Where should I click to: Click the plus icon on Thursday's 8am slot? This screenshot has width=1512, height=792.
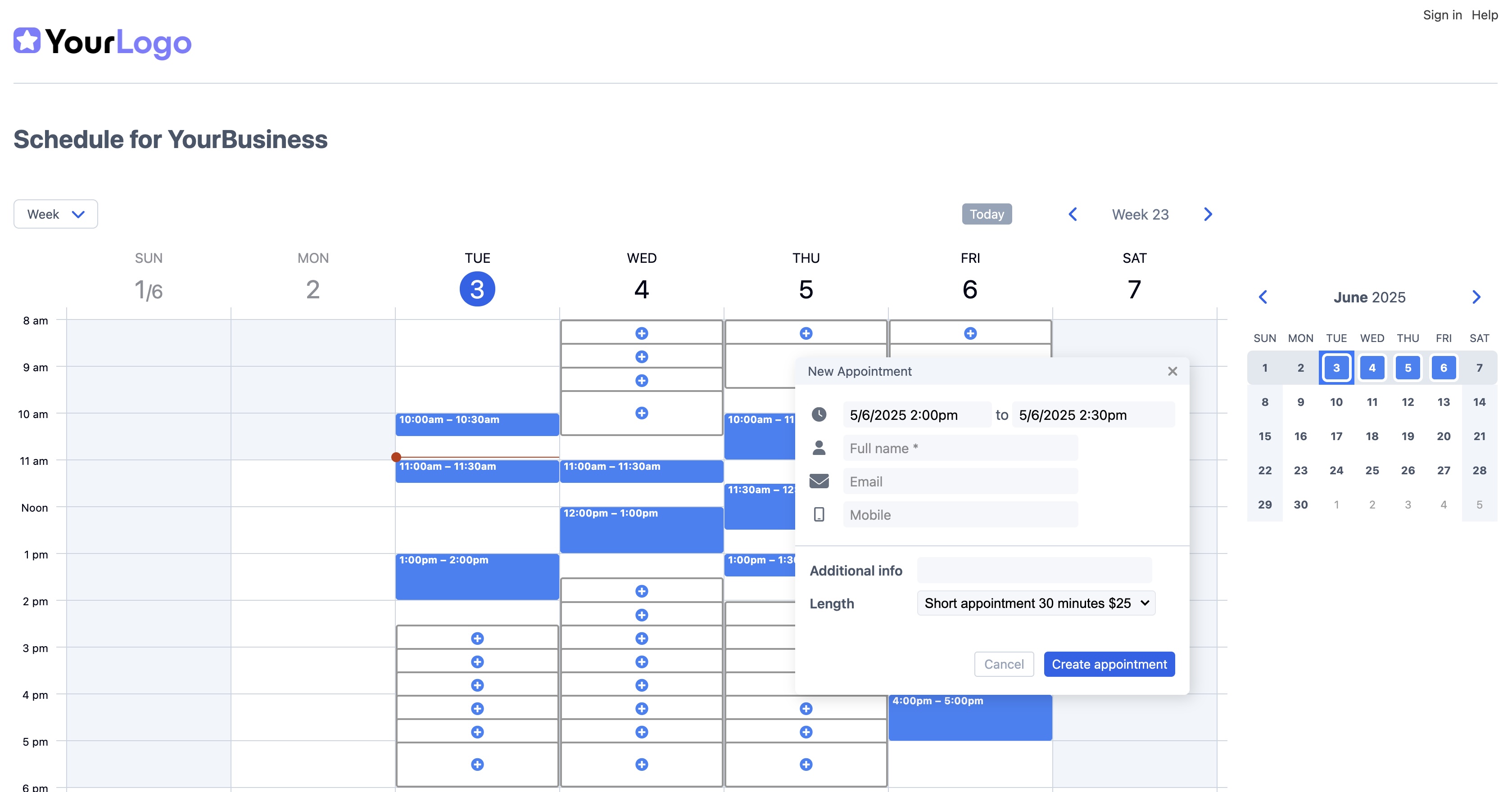click(x=805, y=333)
